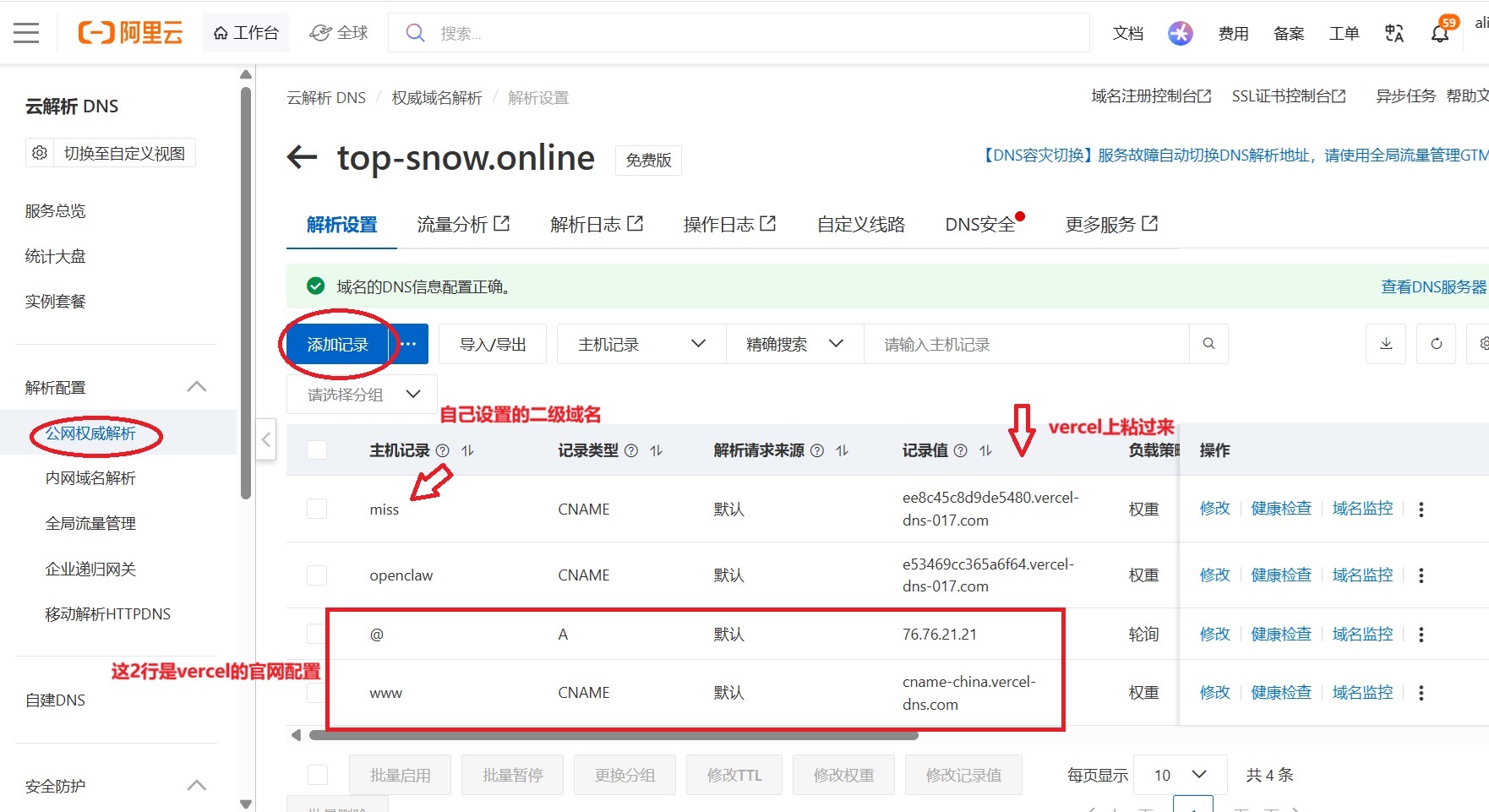Click the 添加记录 button
This screenshot has width=1489, height=812.
tap(337, 344)
